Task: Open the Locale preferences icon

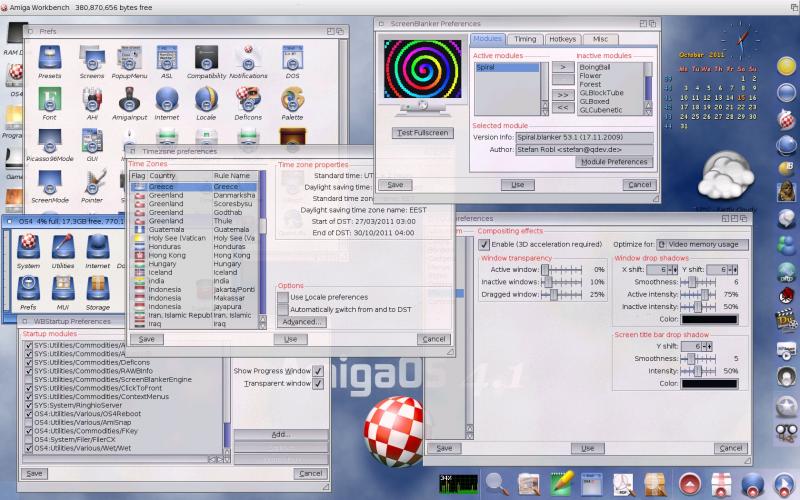Action: point(208,100)
